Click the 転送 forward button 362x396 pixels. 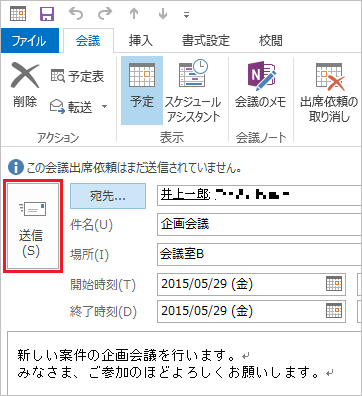click(71, 107)
